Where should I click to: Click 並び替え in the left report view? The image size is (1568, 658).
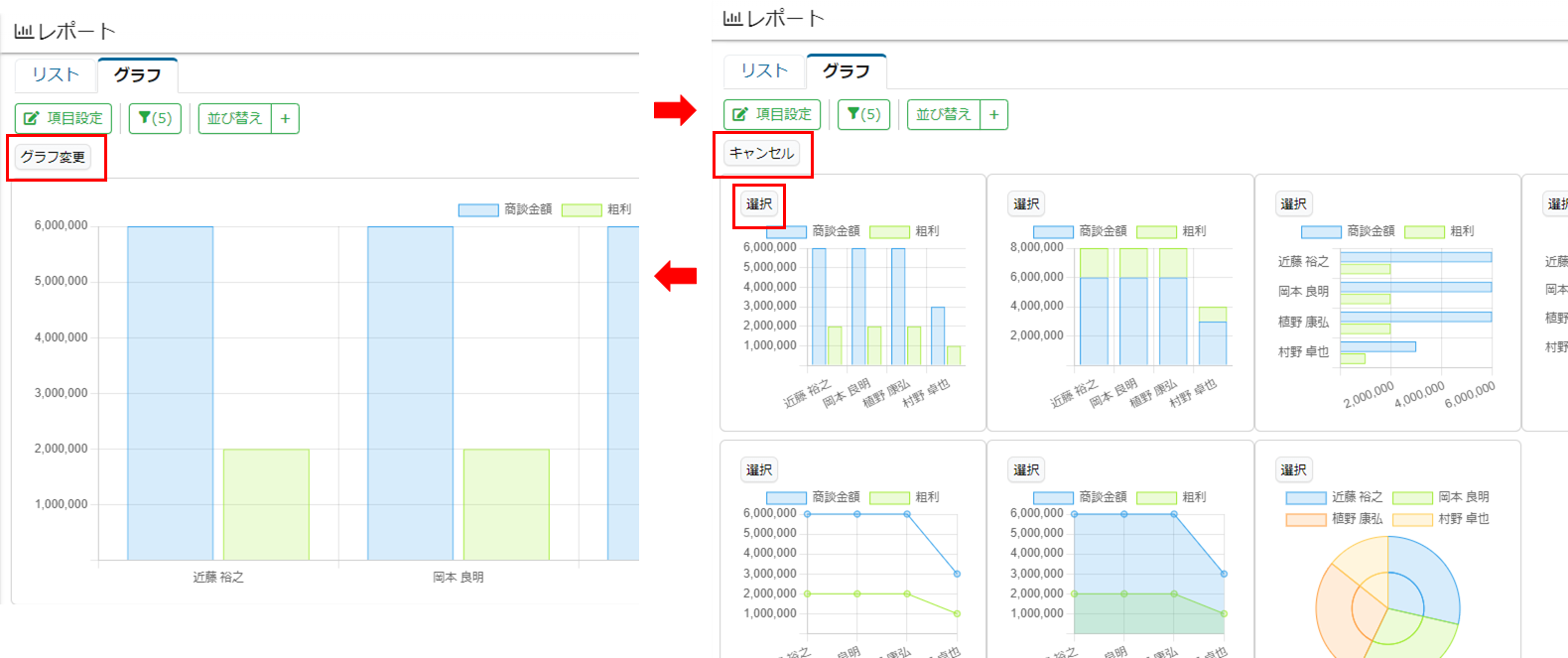coord(235,118)
